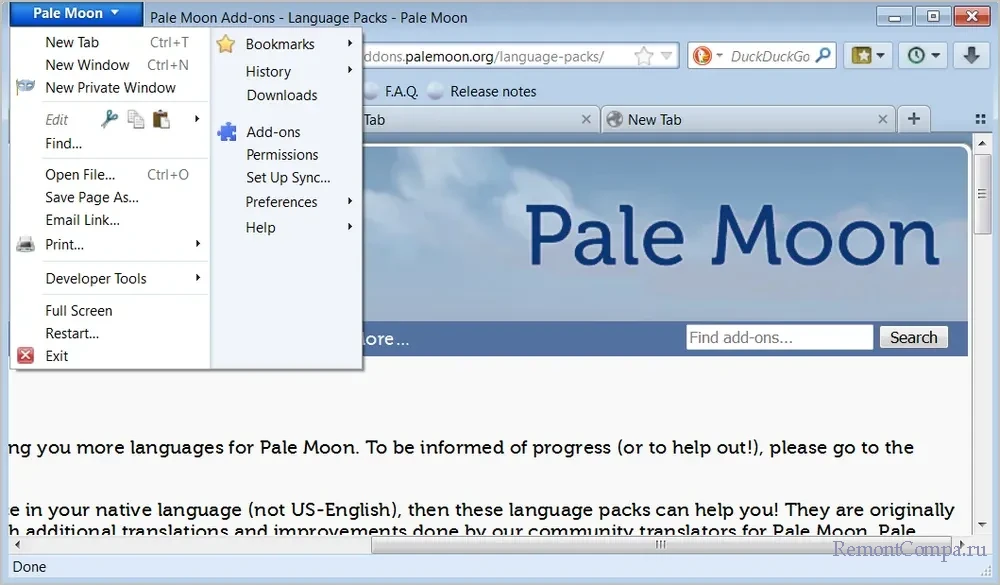Open a New Private Window
Viewport: 1000px width, 585px height.
point(110,87)
